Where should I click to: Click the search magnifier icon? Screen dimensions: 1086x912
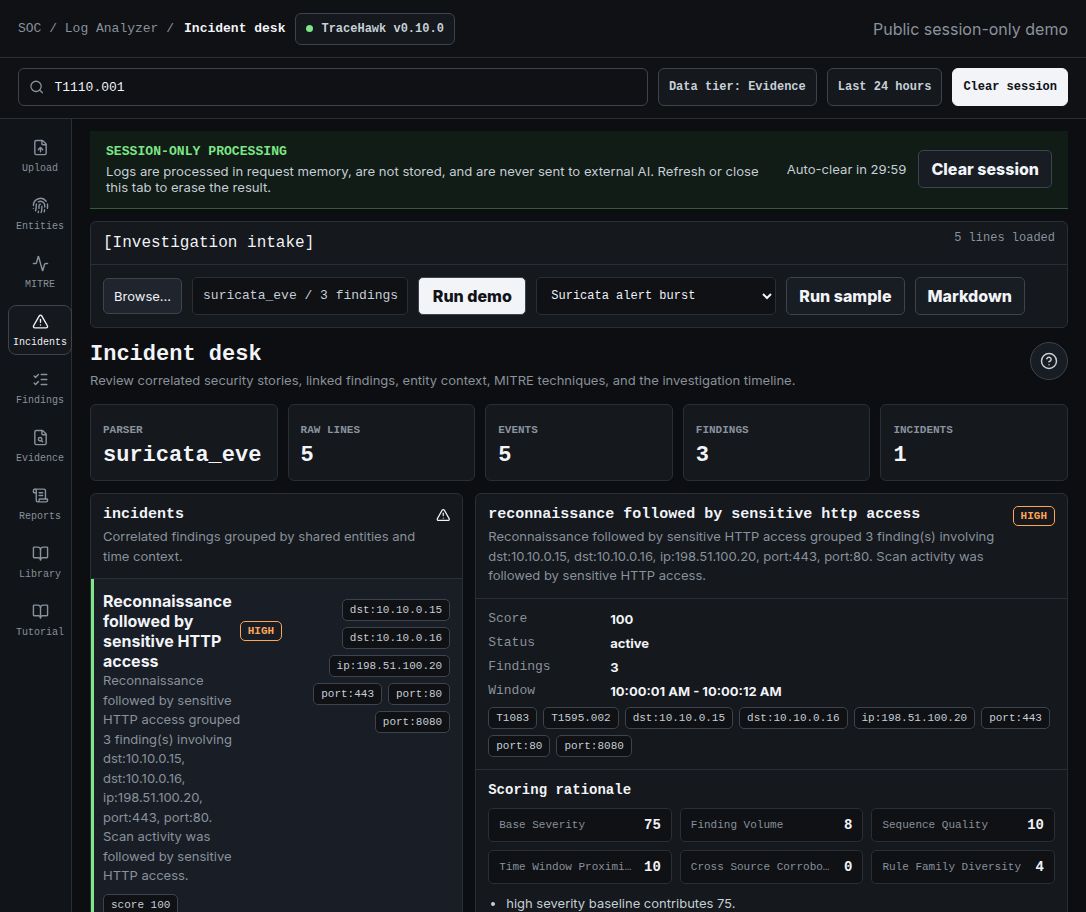(37, 87)
